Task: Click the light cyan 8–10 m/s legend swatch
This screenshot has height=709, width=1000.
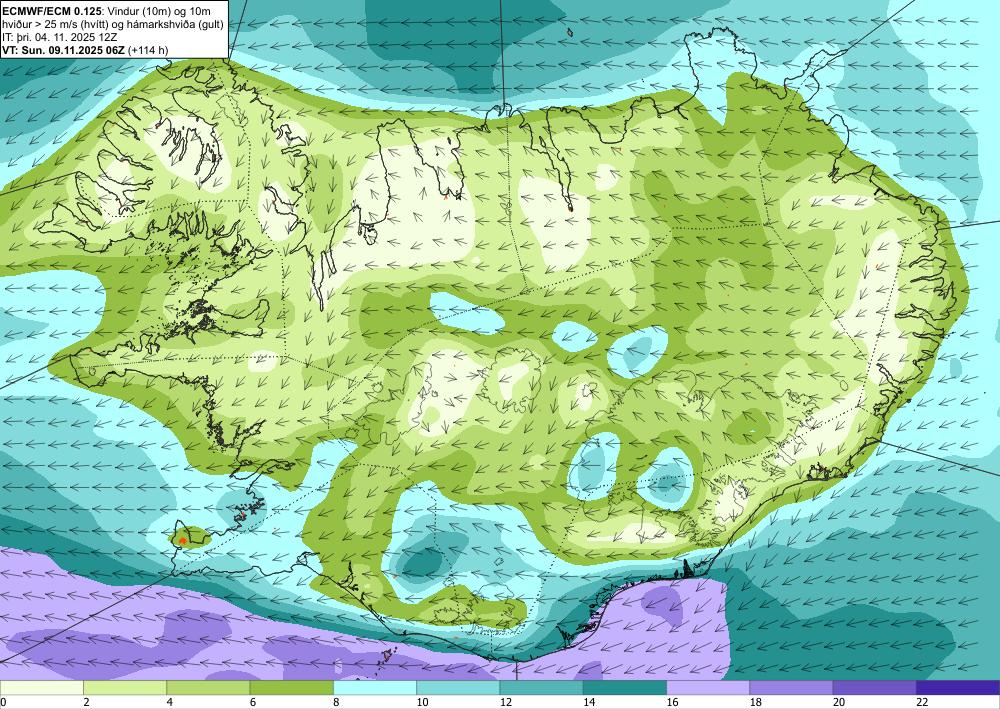Action: click(375, 688)
